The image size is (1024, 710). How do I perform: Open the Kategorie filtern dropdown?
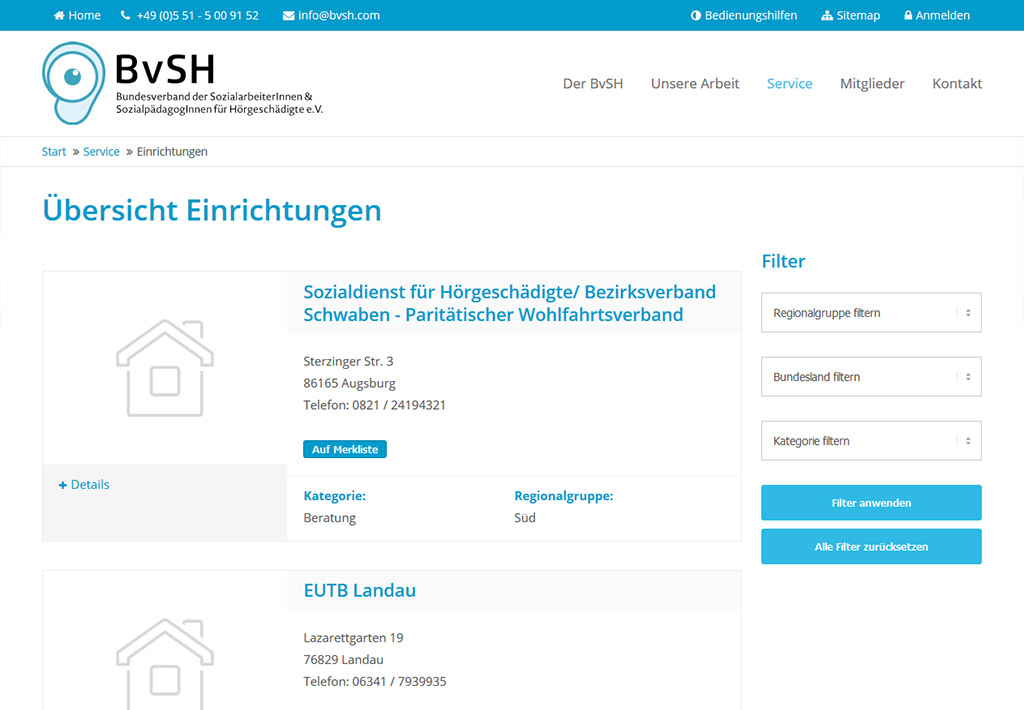point(871,441)
